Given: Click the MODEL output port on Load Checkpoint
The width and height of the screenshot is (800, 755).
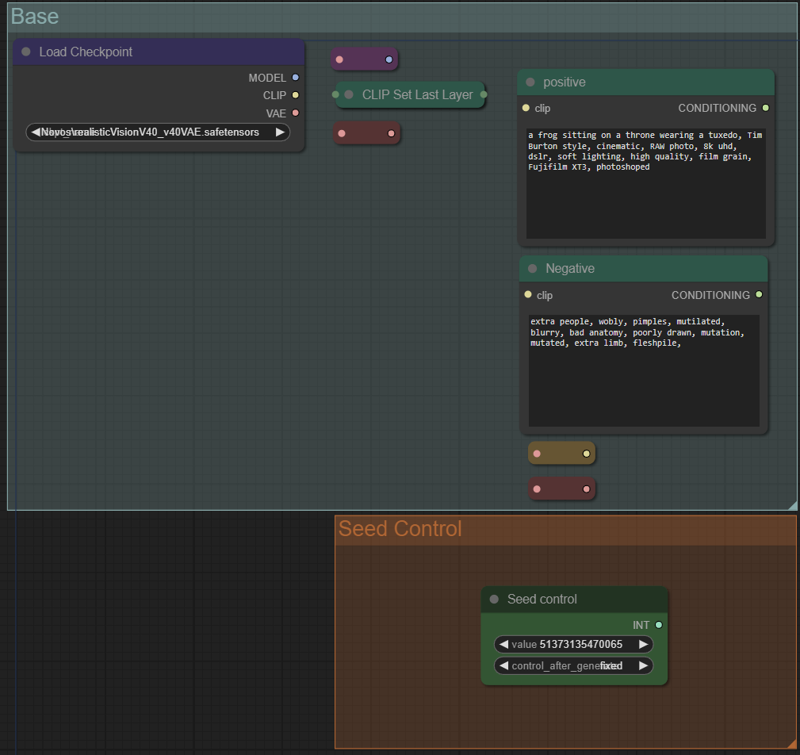Looking at the screenshot, I should pos(295,78).
